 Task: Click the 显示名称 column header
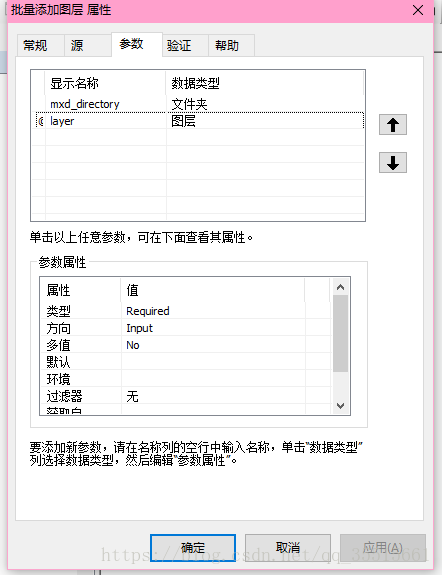coord(106,83)
